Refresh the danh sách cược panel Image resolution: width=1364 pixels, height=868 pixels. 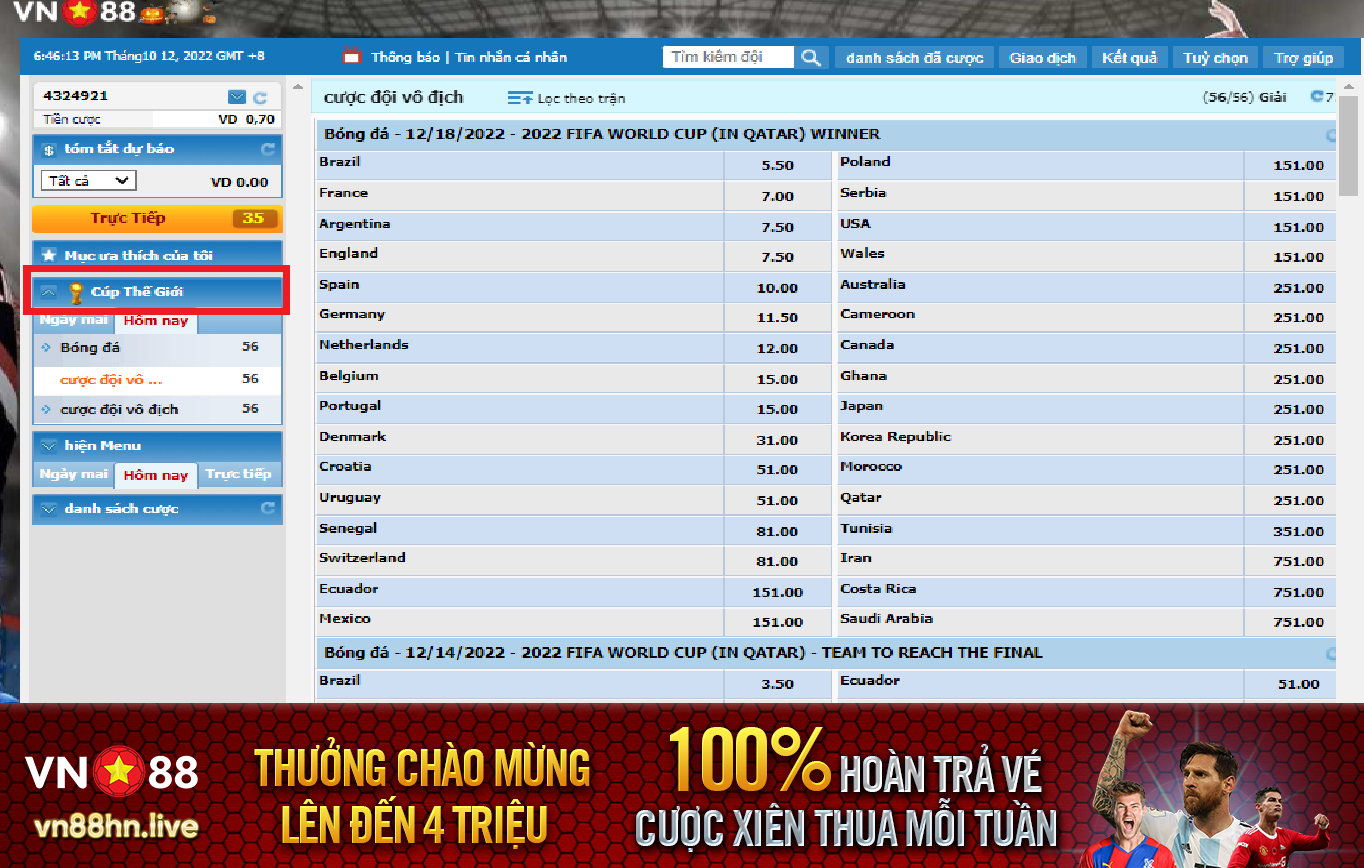267,508
